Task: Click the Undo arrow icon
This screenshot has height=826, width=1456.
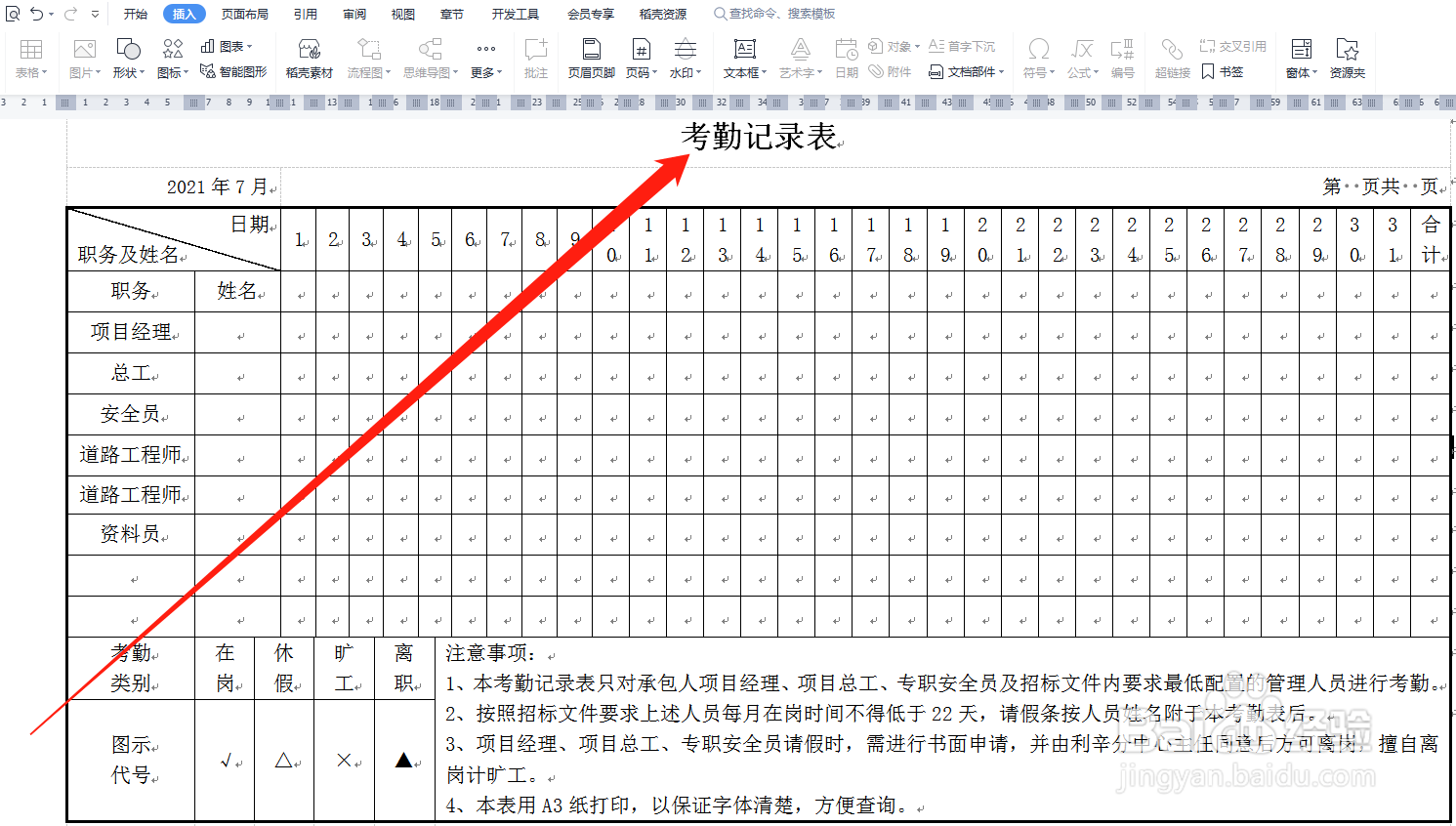Action: pos(36,14)
